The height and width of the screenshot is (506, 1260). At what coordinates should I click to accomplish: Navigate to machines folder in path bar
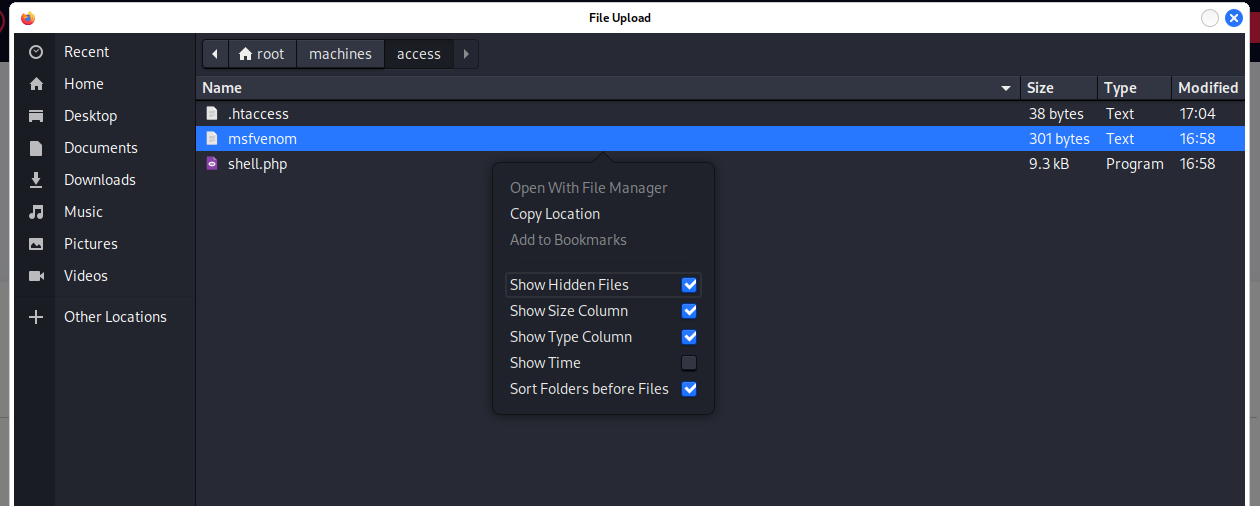[340, 54]
